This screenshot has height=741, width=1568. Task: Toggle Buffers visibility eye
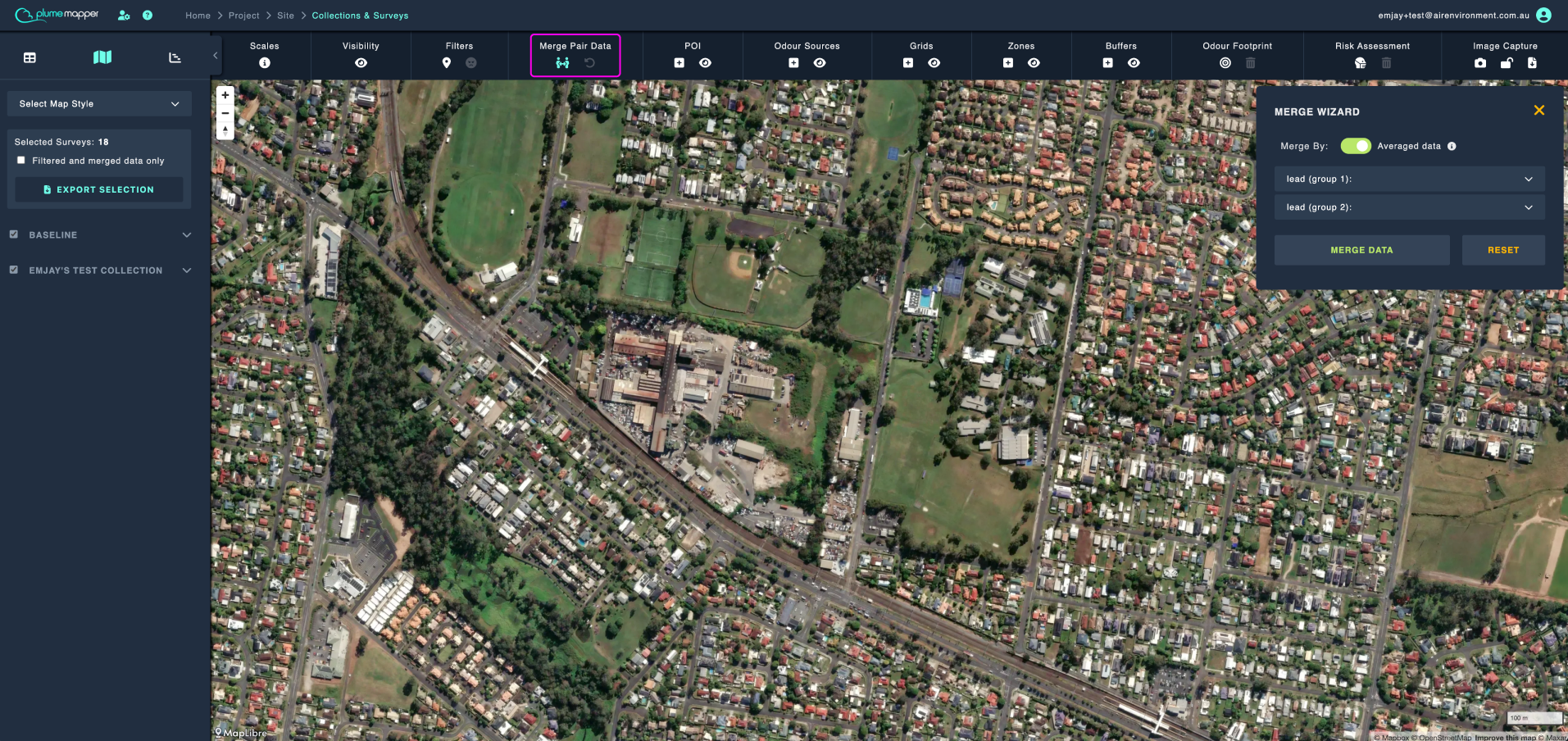[x=1134, y=63]
